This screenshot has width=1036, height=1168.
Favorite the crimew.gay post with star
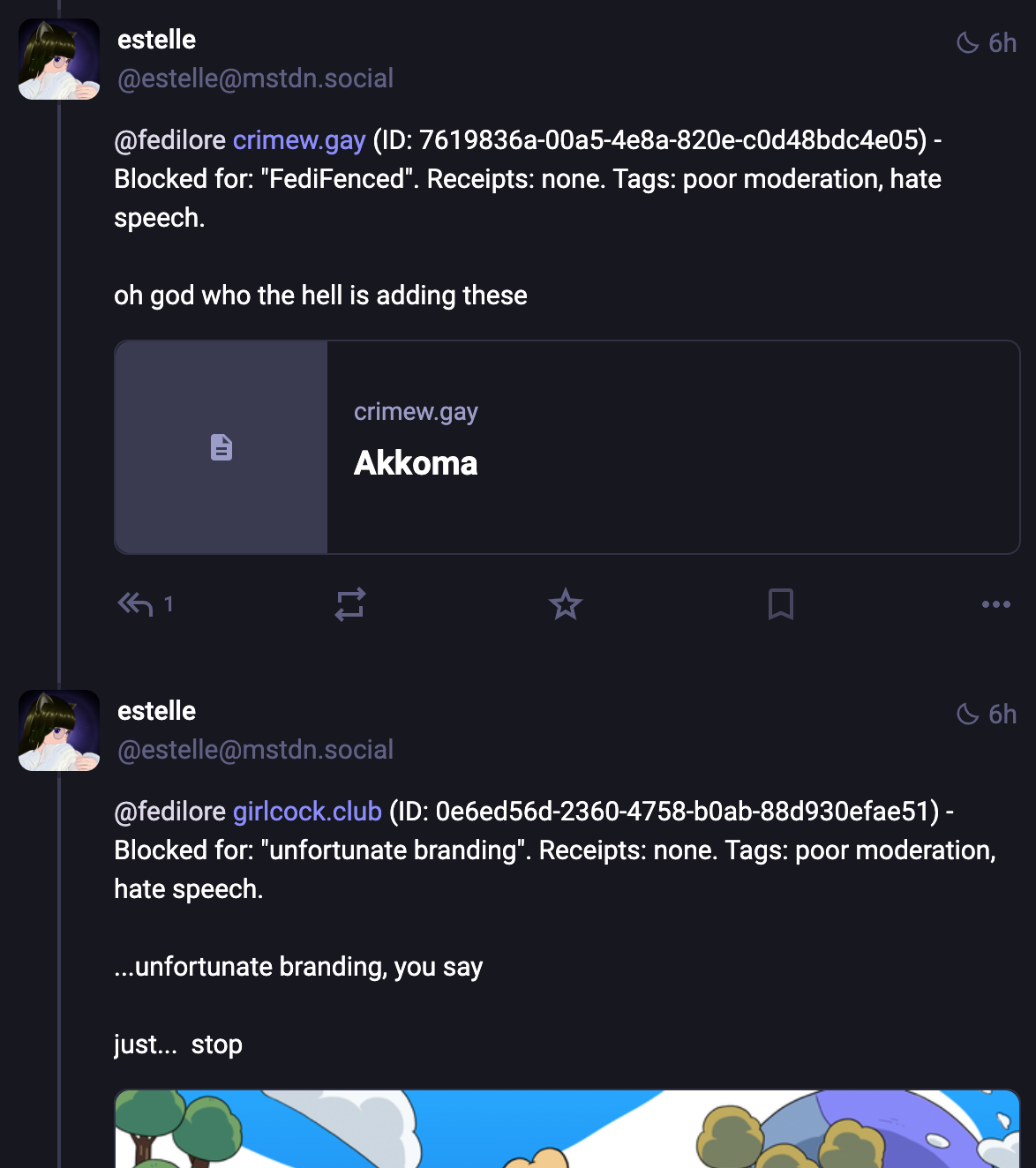566,604
